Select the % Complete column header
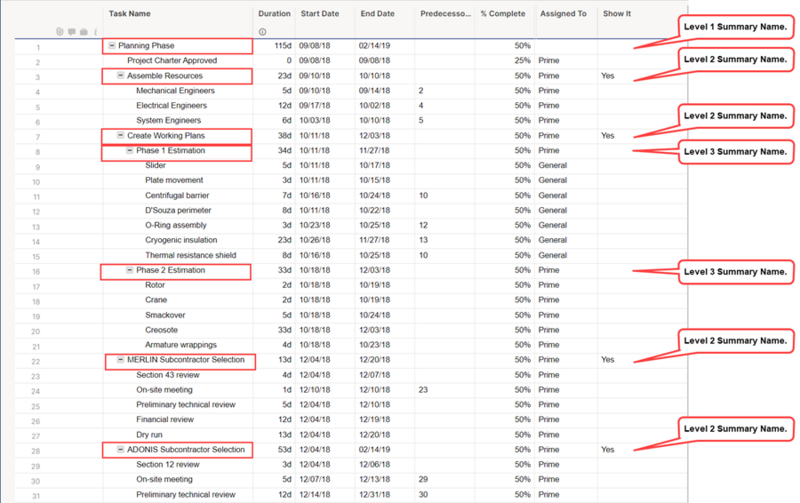800x503 pixels. pyautogui.click(x=503, y=14)
